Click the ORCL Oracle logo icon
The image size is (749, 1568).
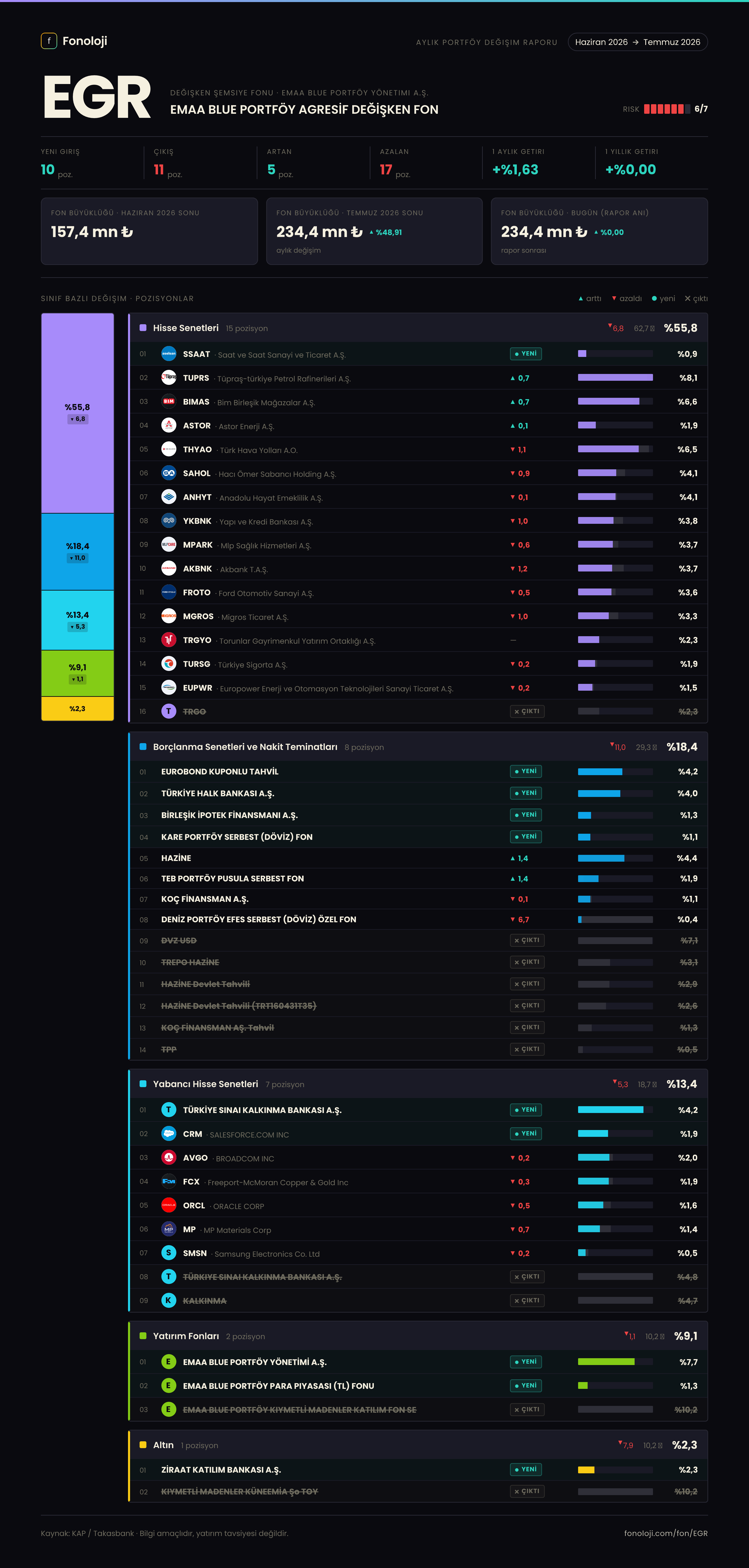click(169, 1205)
